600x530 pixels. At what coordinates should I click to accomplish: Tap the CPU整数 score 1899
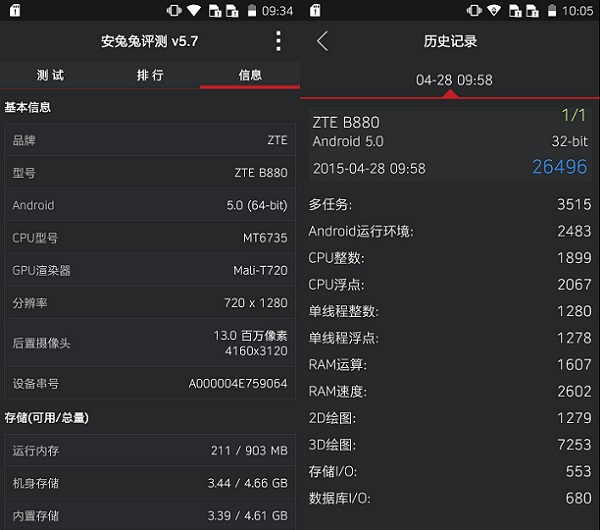574,258
